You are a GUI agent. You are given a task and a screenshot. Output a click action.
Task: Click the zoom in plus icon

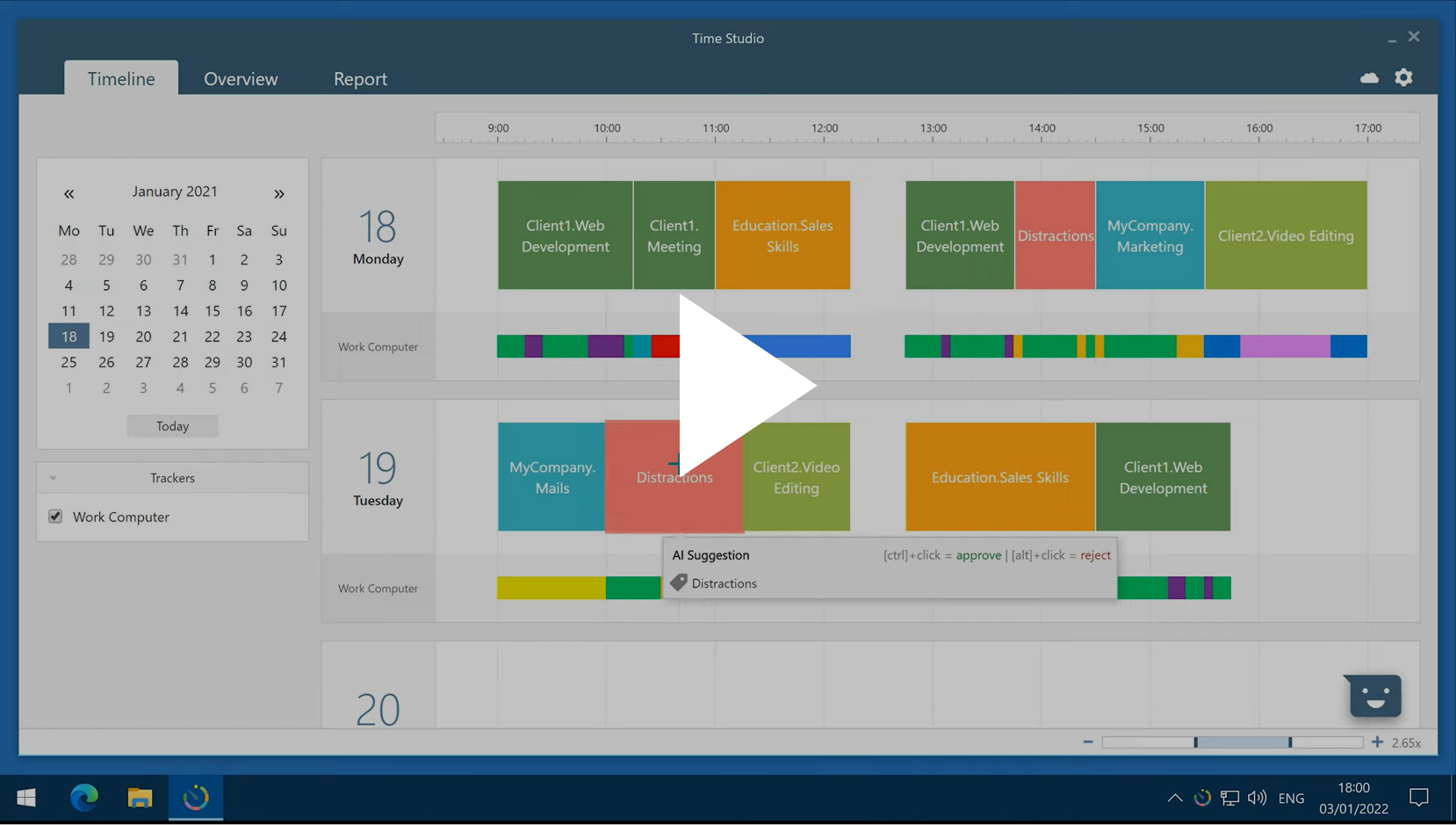point(1377,742)
